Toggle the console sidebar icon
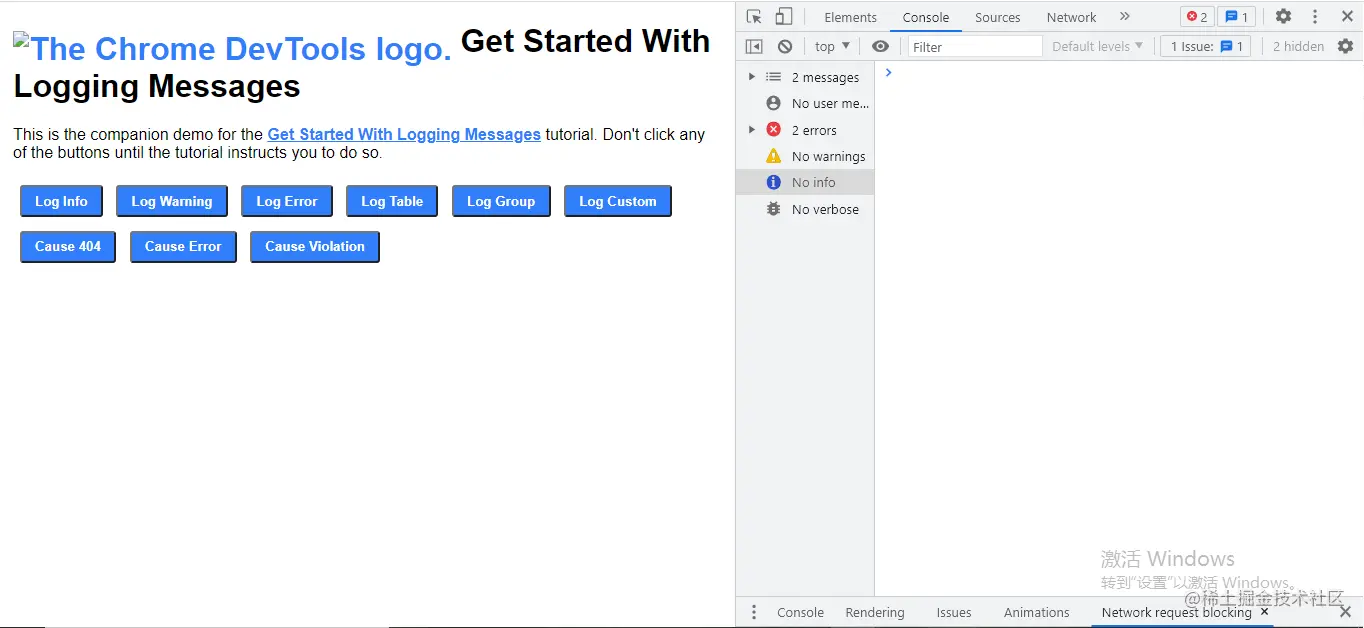Viewport: 1364px width, 628px height. click(x=754, y=46)
